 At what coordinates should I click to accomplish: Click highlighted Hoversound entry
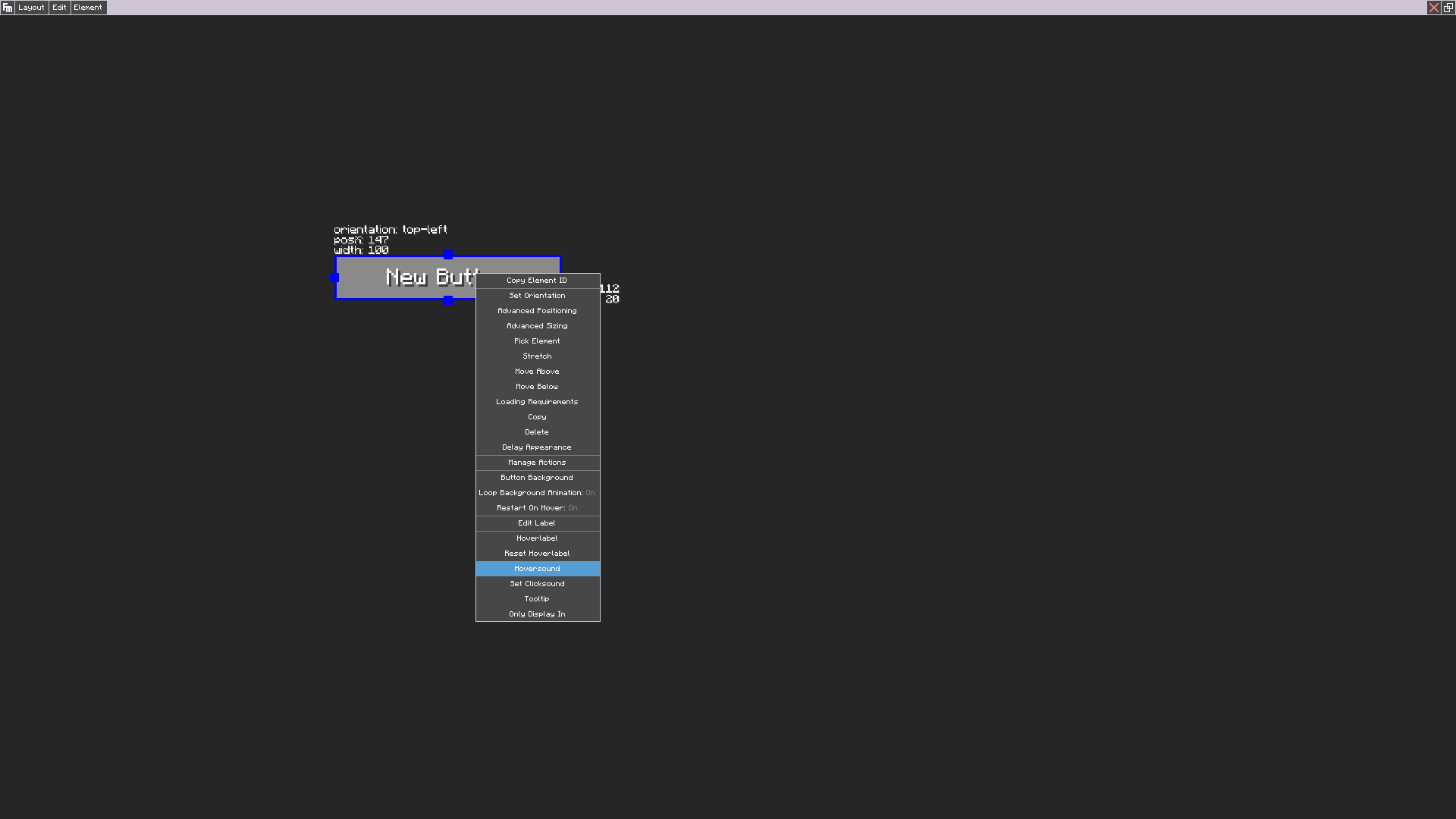coord(538,569)
